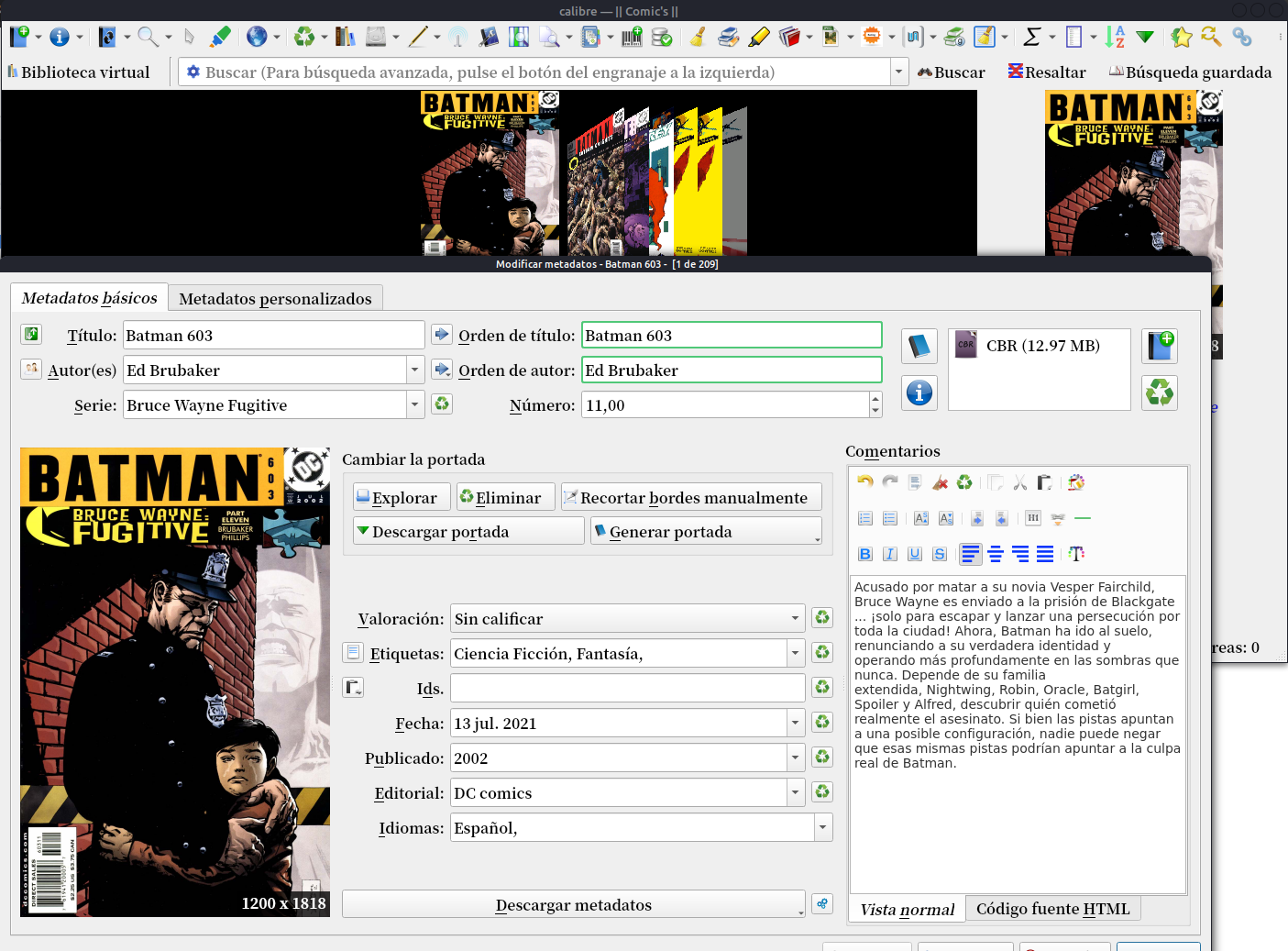This screenshot has width=1288, height=951.
Task: Expand the Autor(es) dropdown
Action: (415, 370)
